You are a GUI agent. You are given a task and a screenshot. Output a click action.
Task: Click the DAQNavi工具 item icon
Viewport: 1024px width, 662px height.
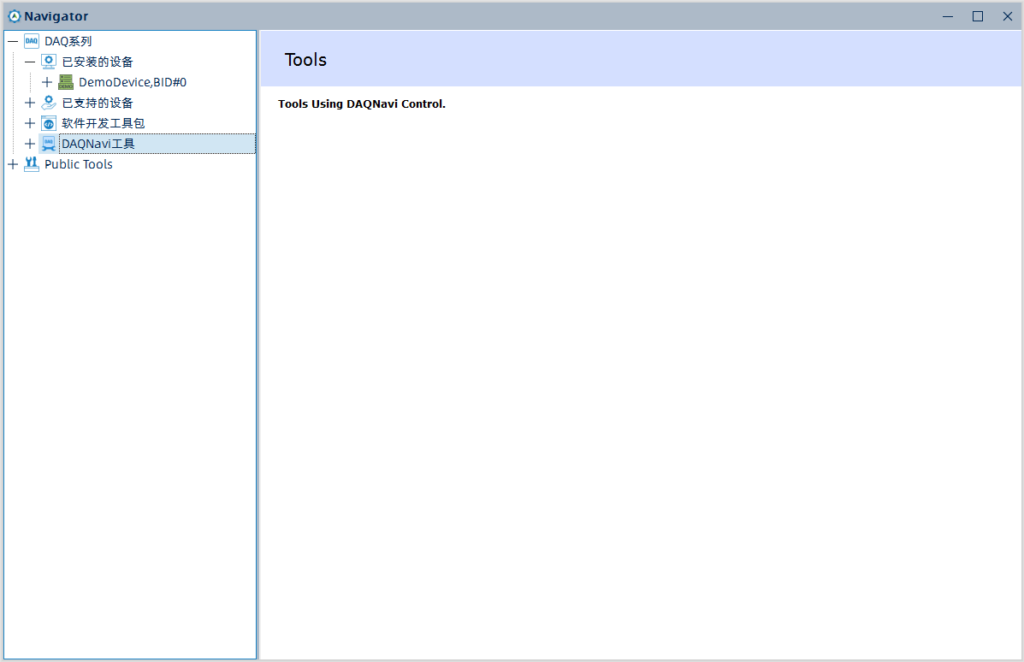(x=48, y=144)
